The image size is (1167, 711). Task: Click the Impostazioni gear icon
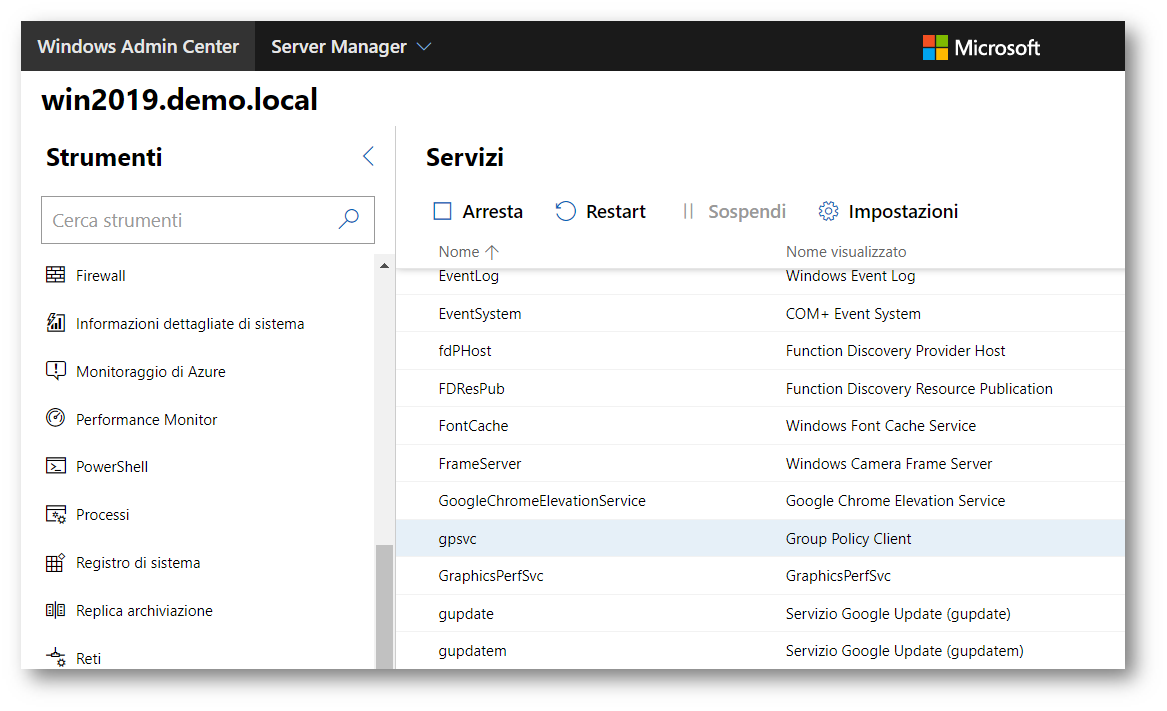[x=828, y=211]
